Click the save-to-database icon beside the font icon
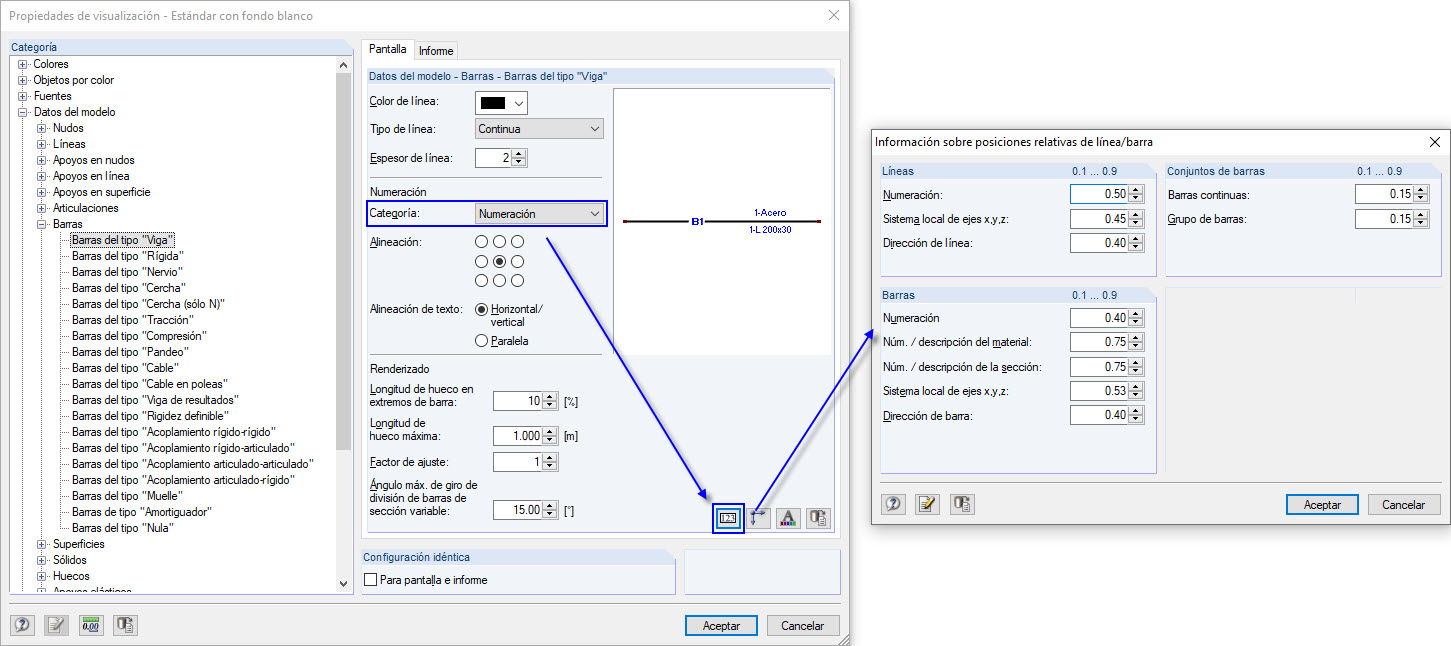This screenshot has width=1451, height=646. (x=818, y=518)
